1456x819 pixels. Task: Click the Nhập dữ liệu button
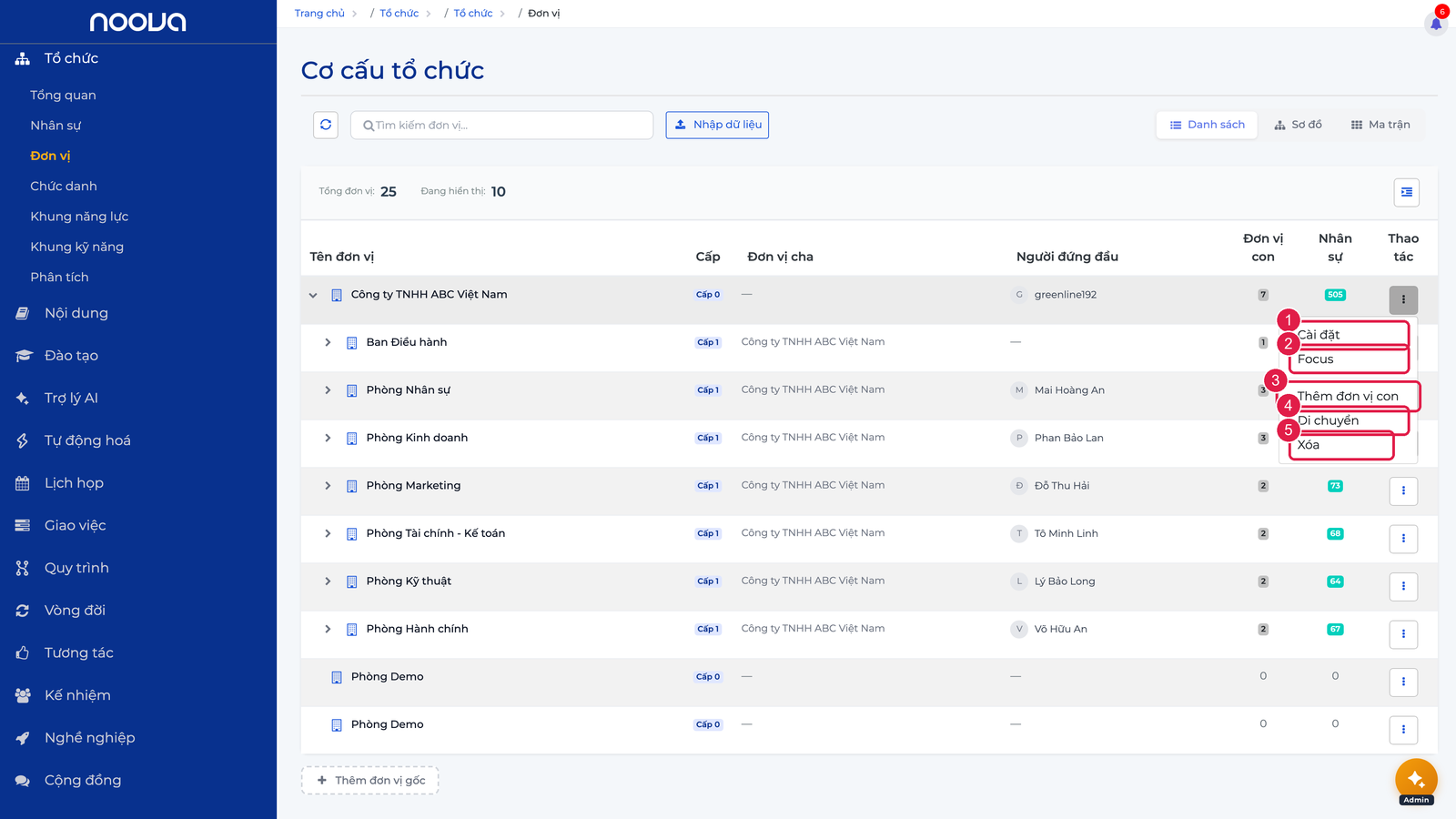pyautogui.click(x=717, y=125)
